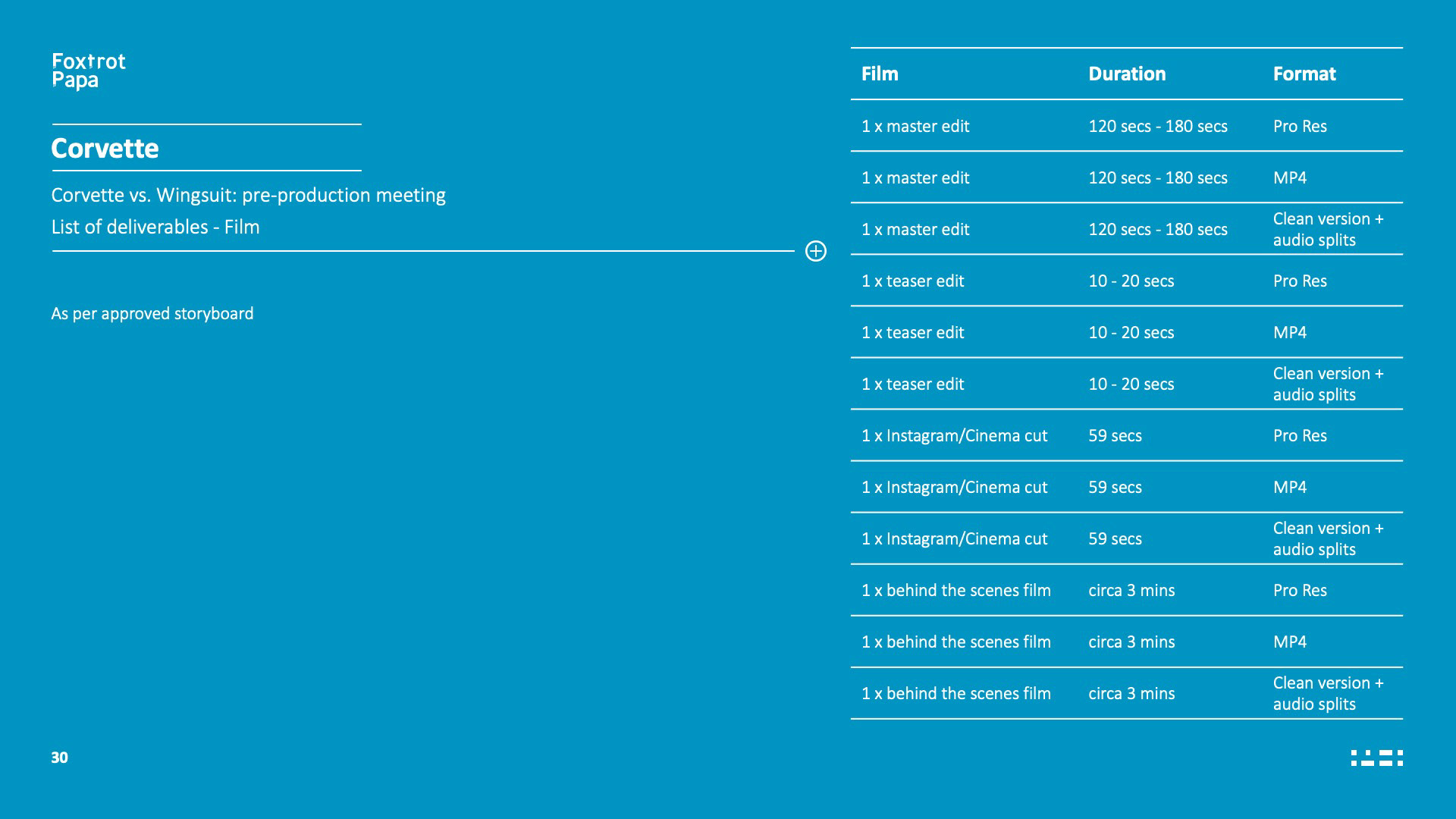This screenshot has height=819, width=1456.
Task: Select the Duration column header
Action: click(x=1127, y=74)
